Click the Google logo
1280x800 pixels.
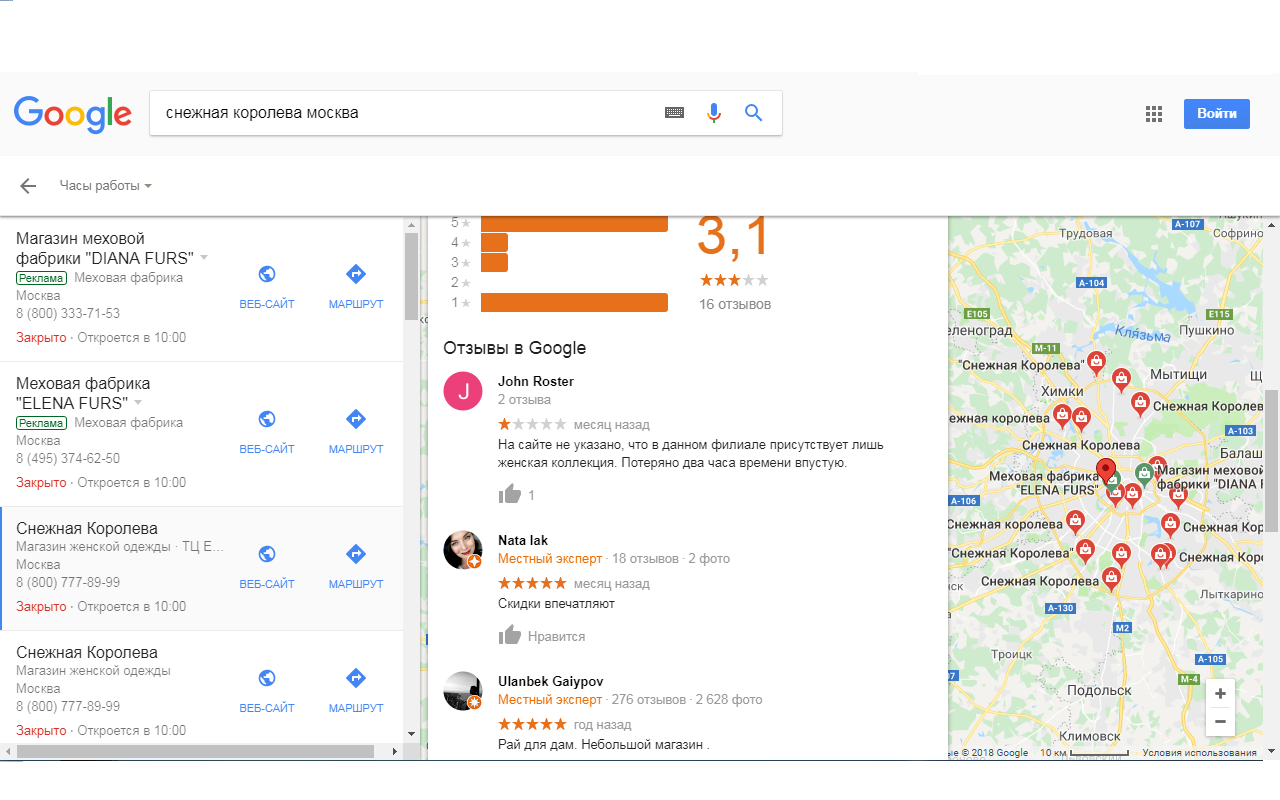(x=72, y=114)
